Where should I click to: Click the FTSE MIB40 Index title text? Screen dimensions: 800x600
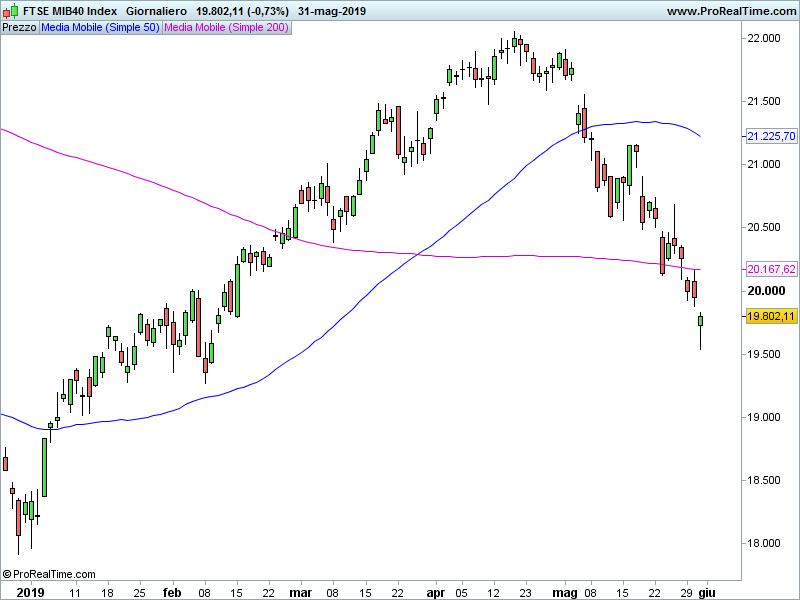(x=70, y=11)
